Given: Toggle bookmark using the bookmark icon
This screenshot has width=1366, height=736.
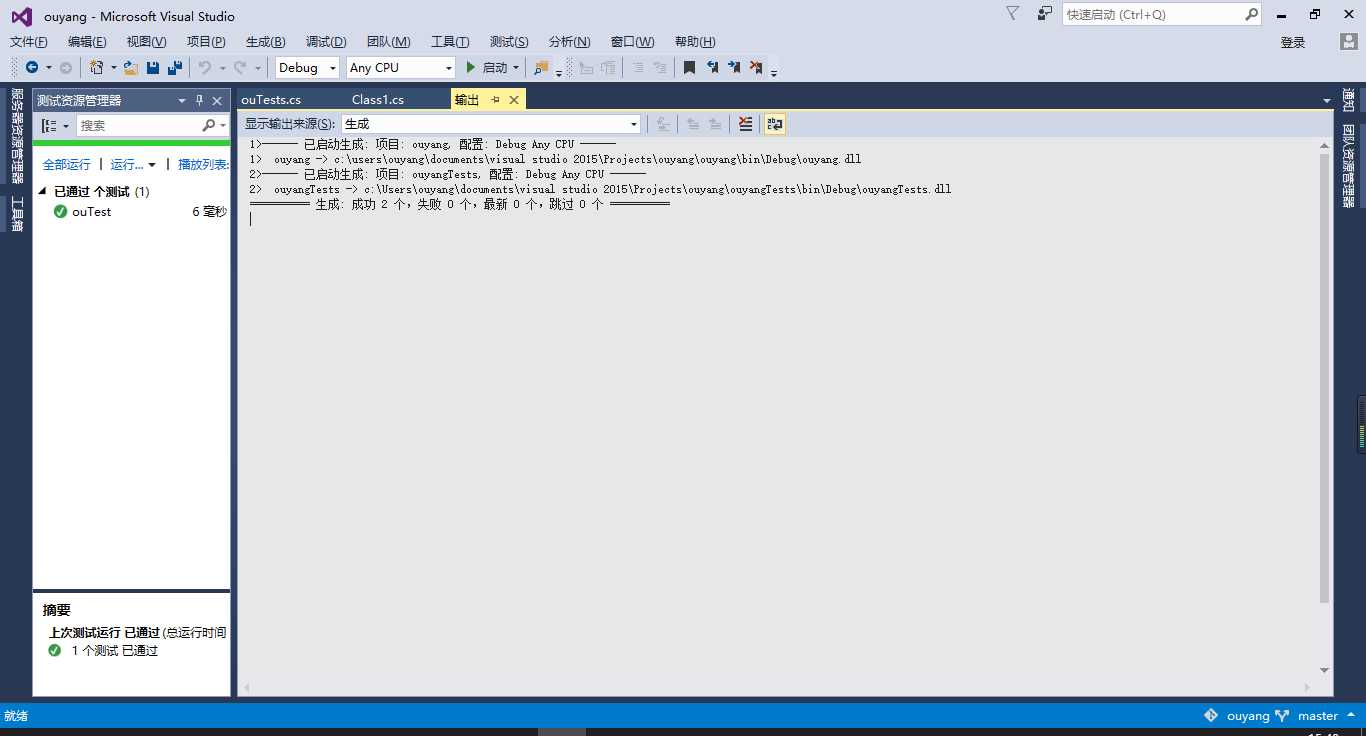Looking at the screenshot, I should 689,67.
